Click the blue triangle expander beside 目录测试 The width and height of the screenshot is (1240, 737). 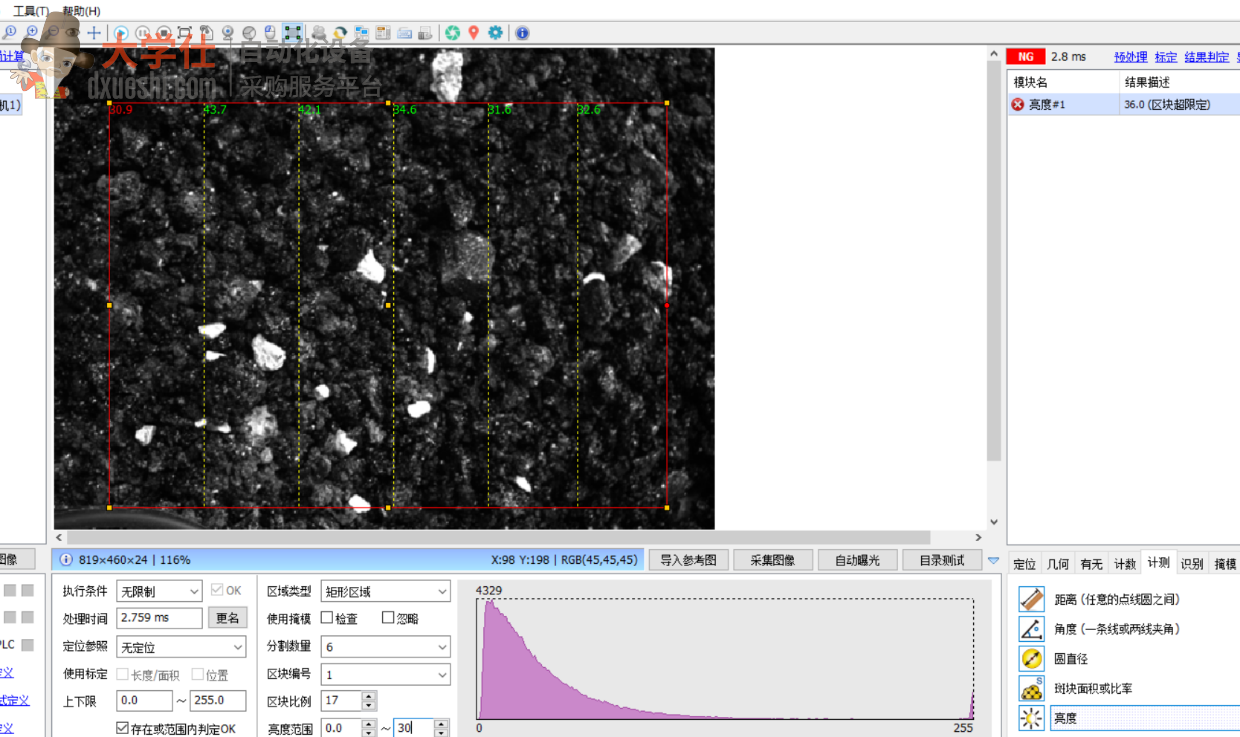(x=993, y=560)
